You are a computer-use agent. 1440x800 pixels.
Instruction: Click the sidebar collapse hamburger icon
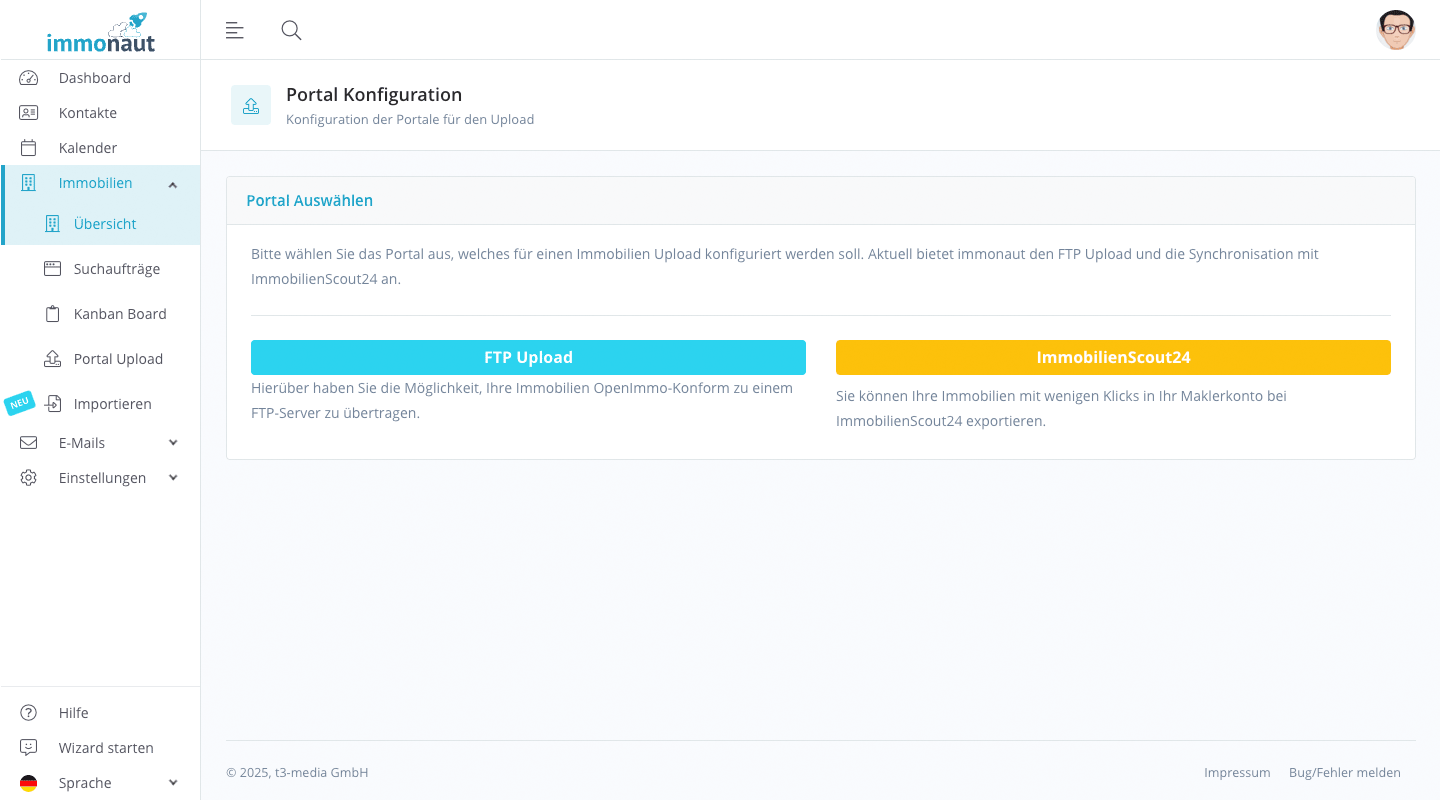(235, 30)
